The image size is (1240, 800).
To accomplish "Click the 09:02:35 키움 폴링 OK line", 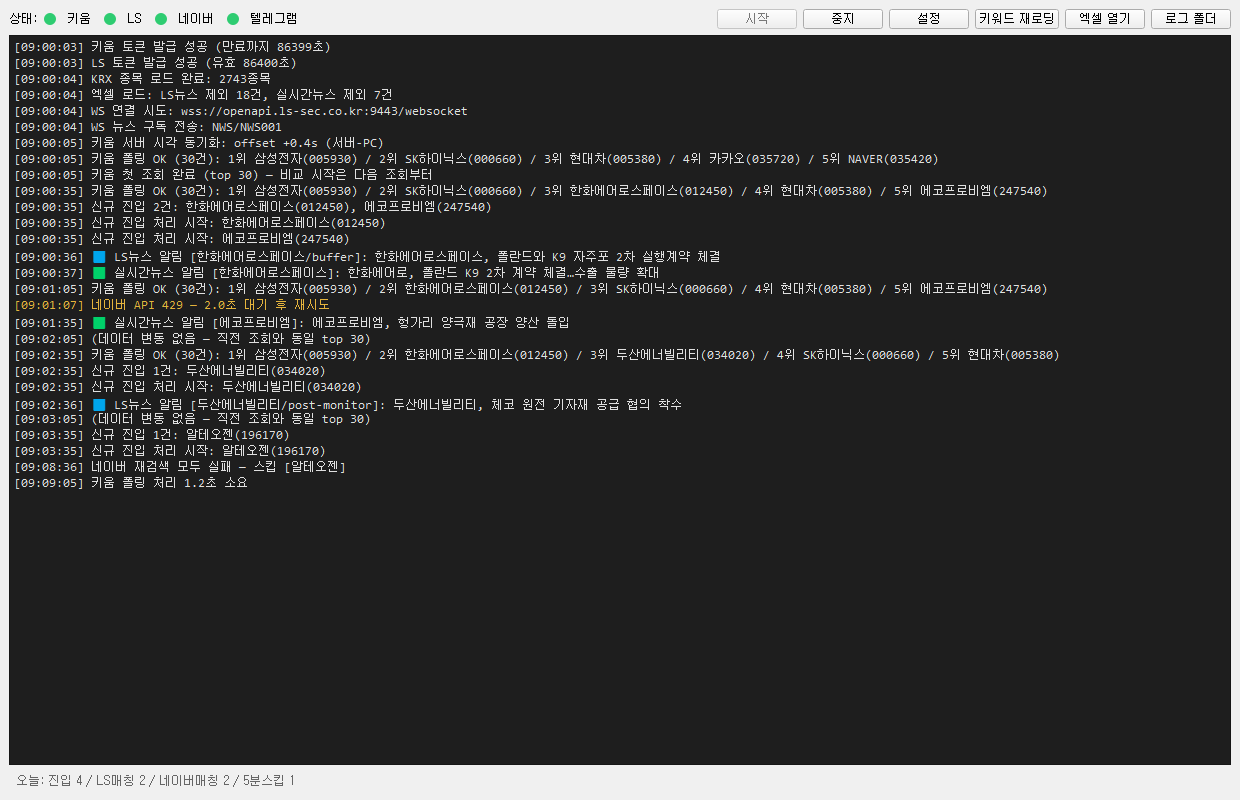I will [537, 355].
